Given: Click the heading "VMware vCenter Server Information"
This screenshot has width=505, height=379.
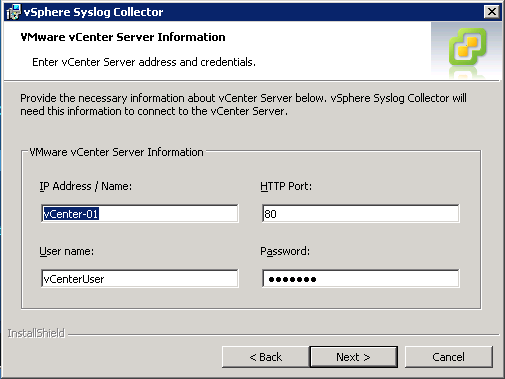Looking at the screenshot, I should point(123,37).
